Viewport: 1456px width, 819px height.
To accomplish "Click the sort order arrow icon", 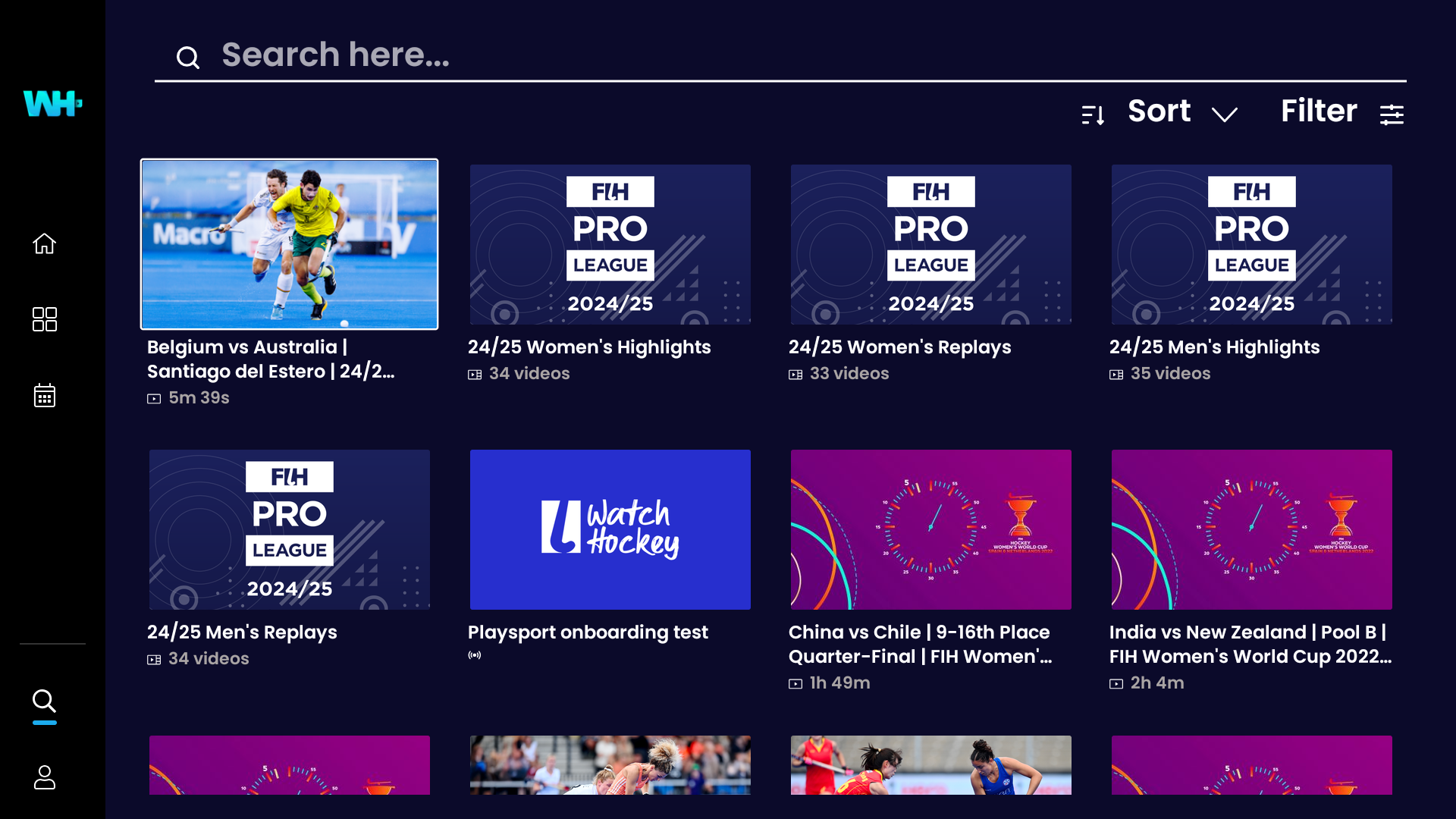I will coord(1093,115).
